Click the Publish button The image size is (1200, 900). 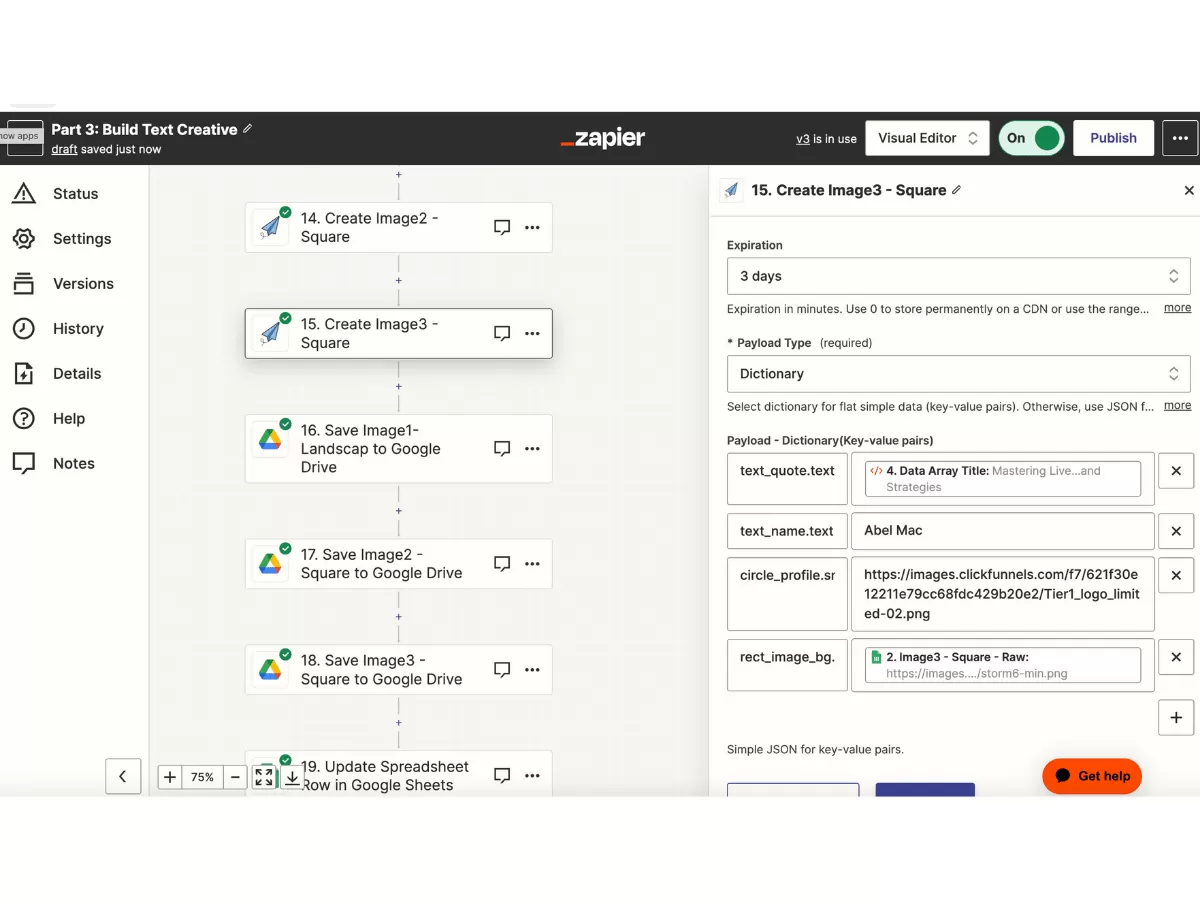(x=1113, y=138)
